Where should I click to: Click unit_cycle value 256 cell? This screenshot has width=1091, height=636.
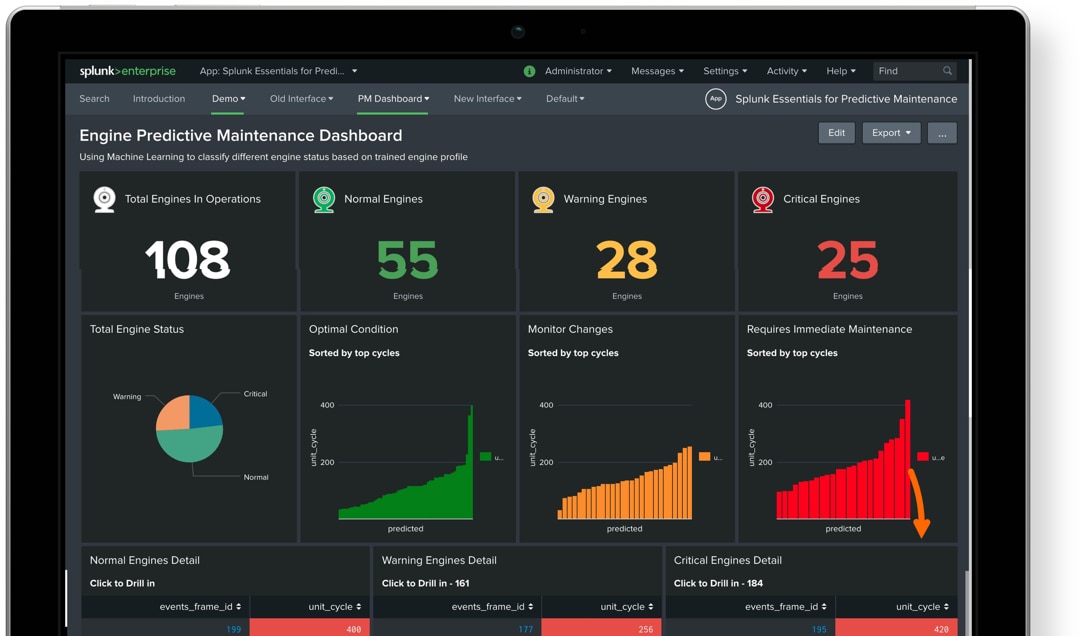(x=602, y=628)
